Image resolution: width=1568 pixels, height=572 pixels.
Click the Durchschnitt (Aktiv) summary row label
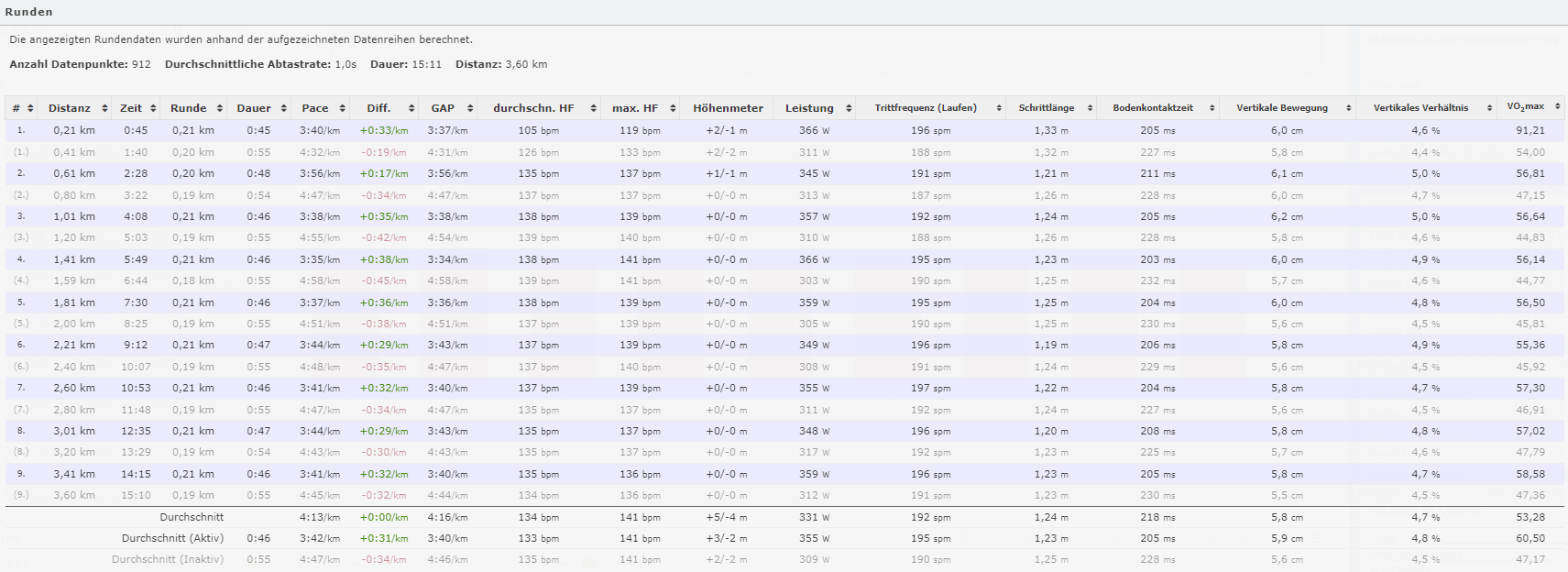(x=172, y=538)
